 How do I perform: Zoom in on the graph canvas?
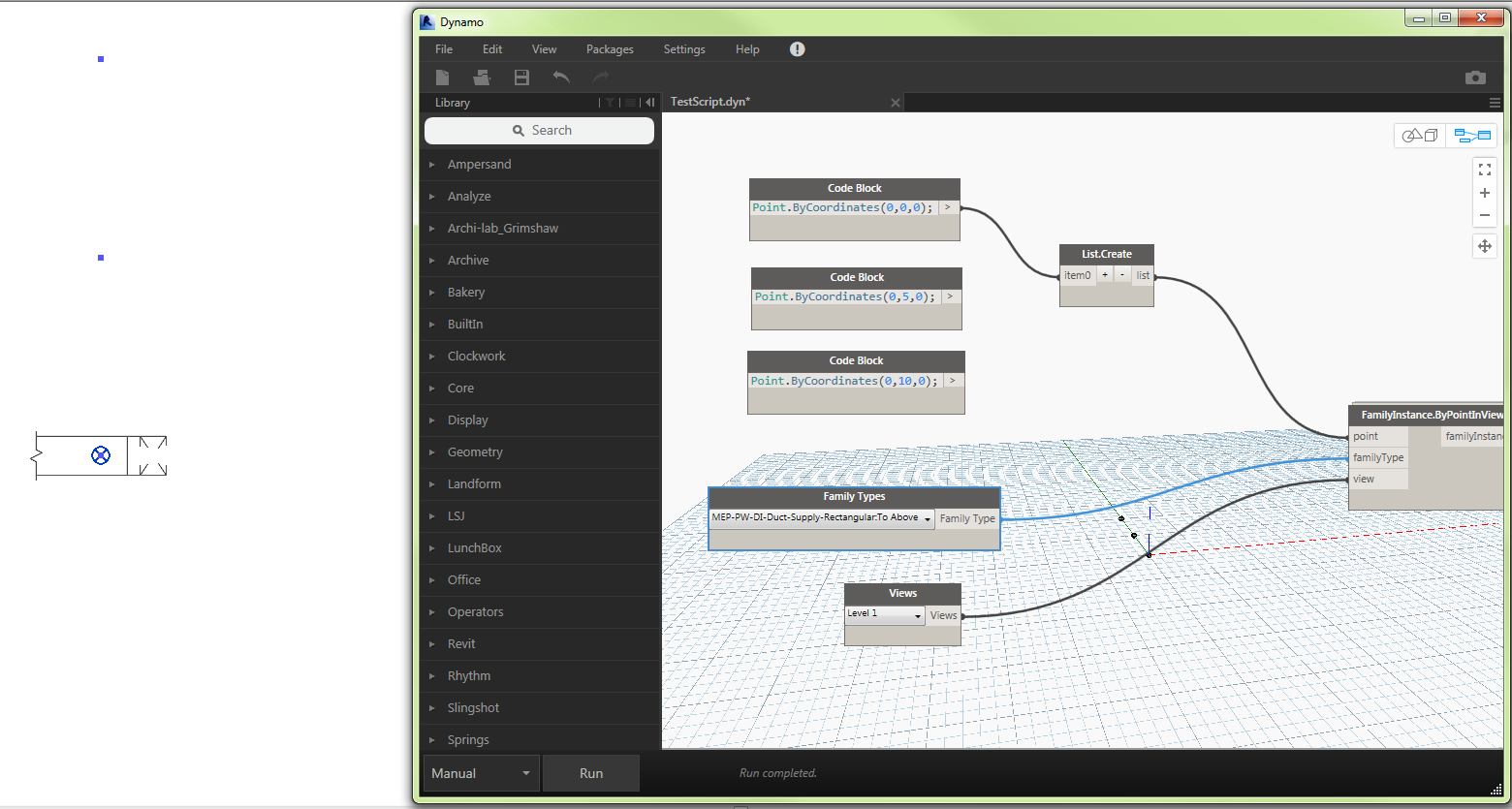point(1485,193)
